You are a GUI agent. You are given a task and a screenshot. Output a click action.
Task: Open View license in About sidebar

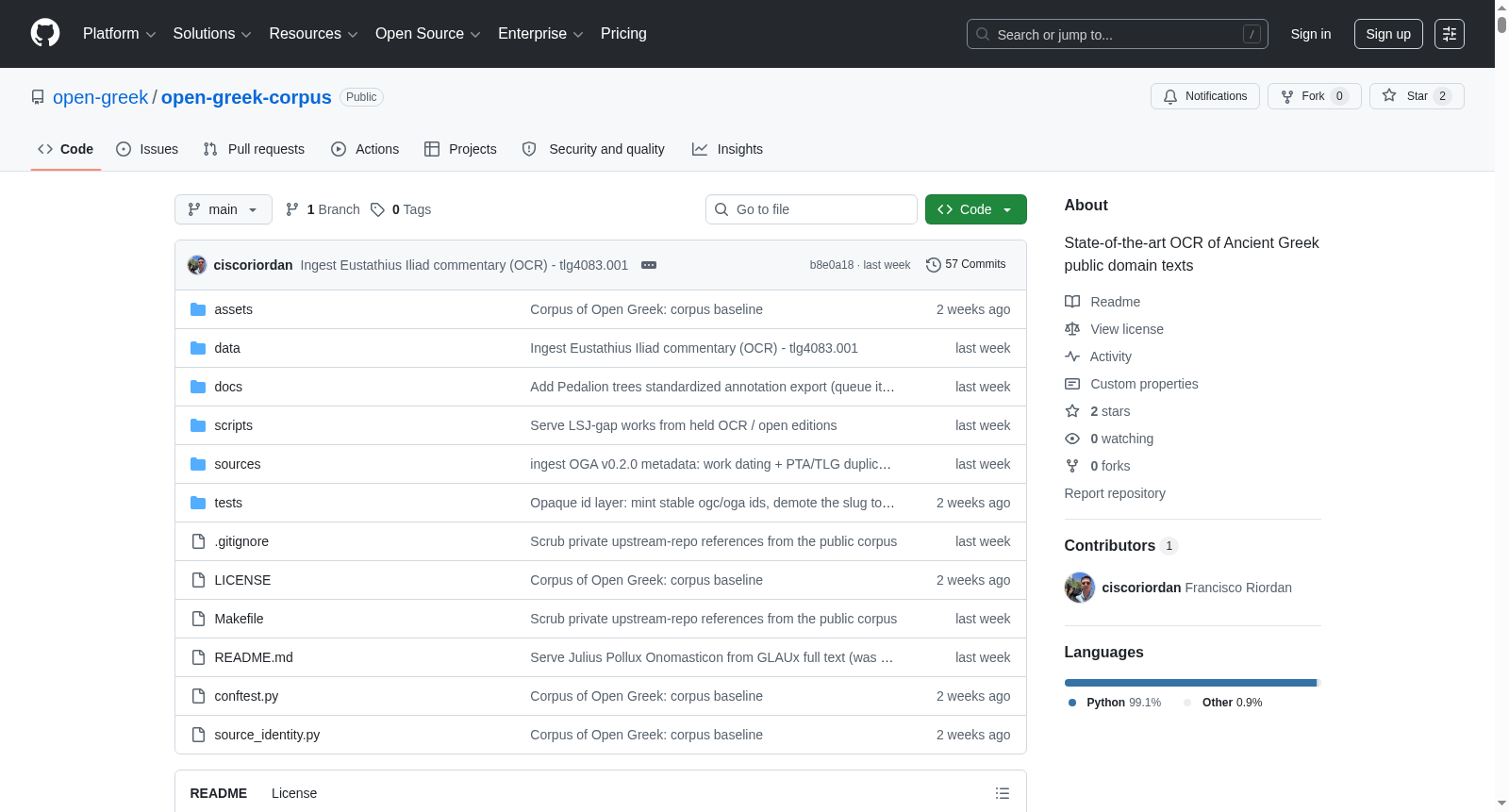[1114, 329]
